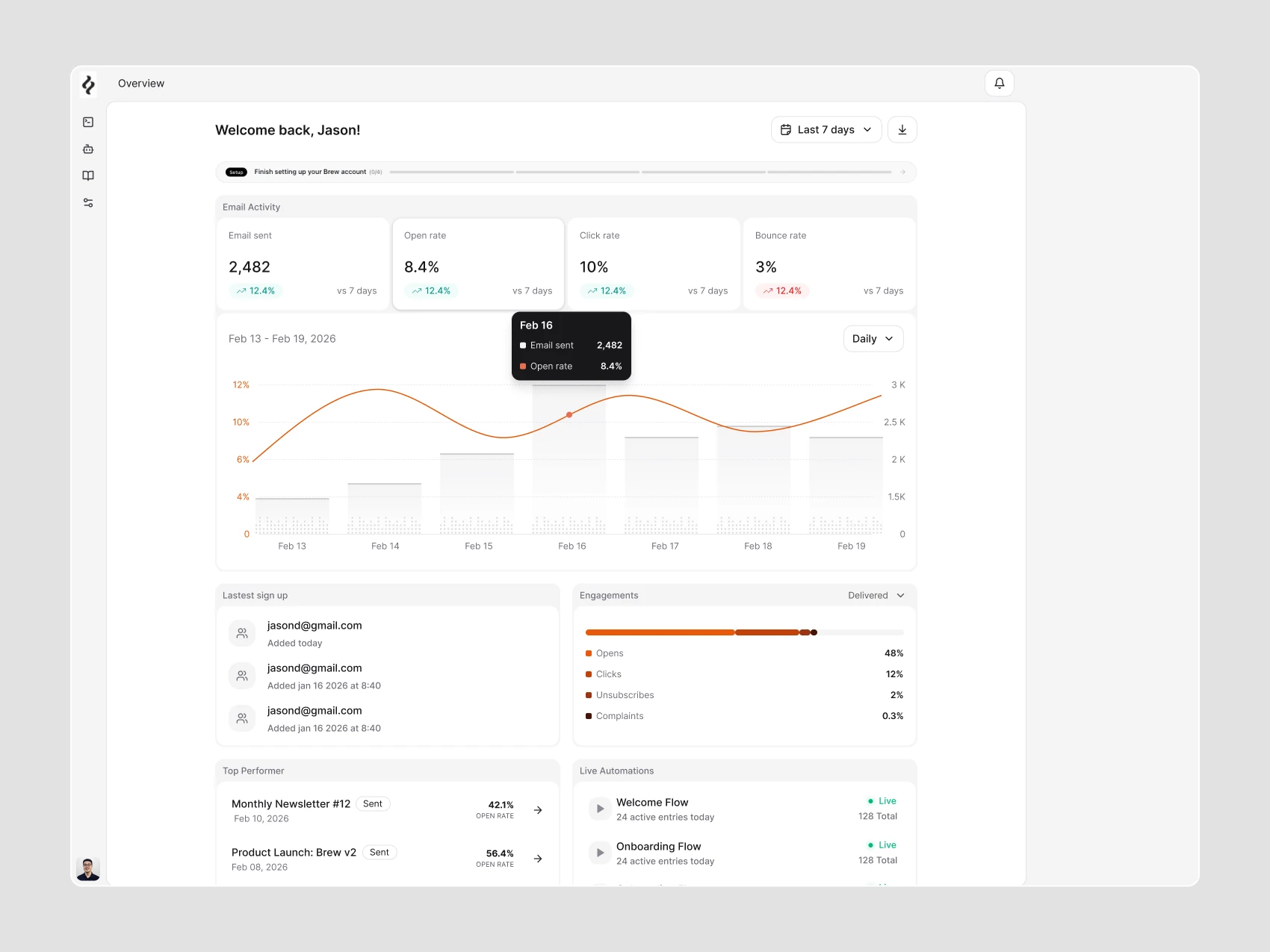Select the Email sent metric card

pyautogui.click(x=303, y=264)
